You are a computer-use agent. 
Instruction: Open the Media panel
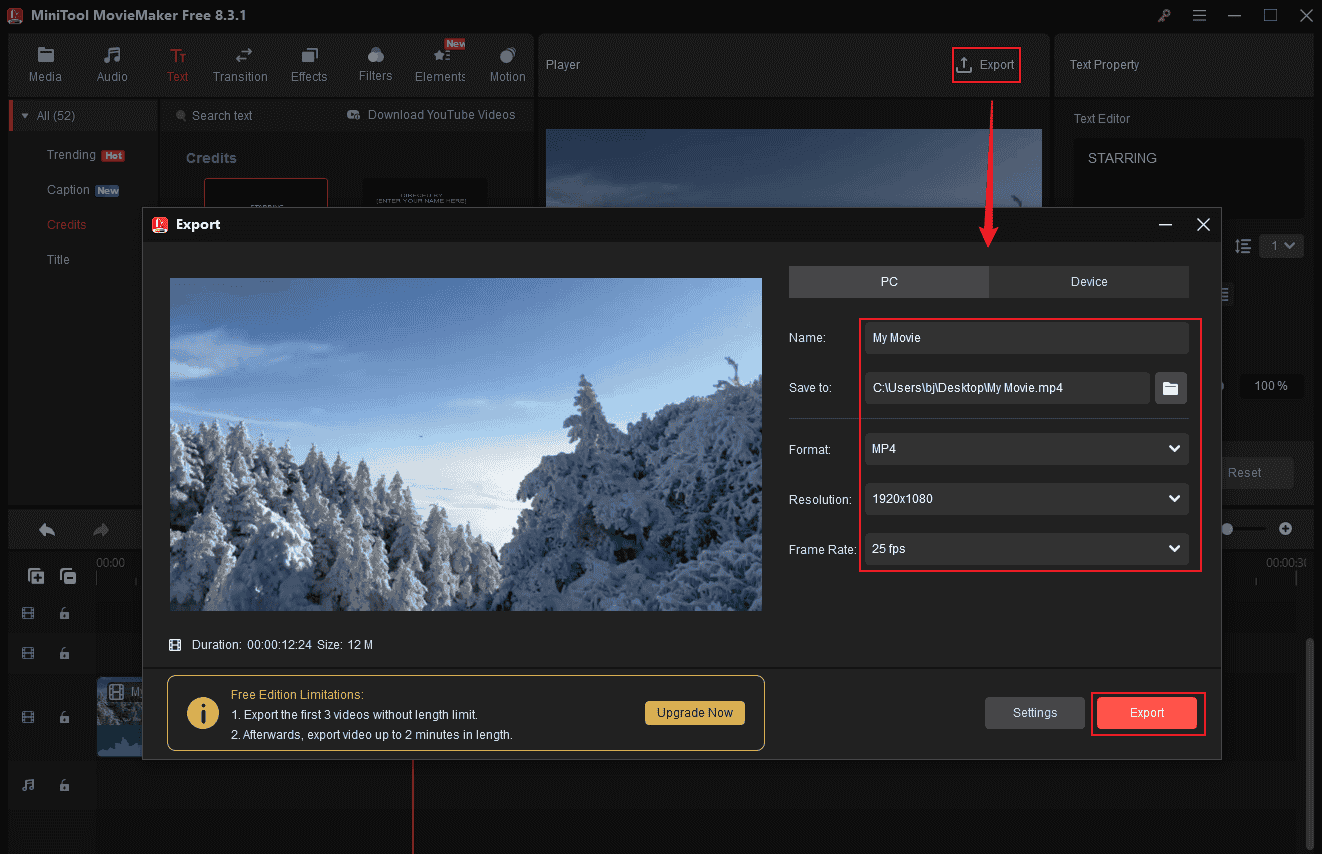(x=45, y=64)
